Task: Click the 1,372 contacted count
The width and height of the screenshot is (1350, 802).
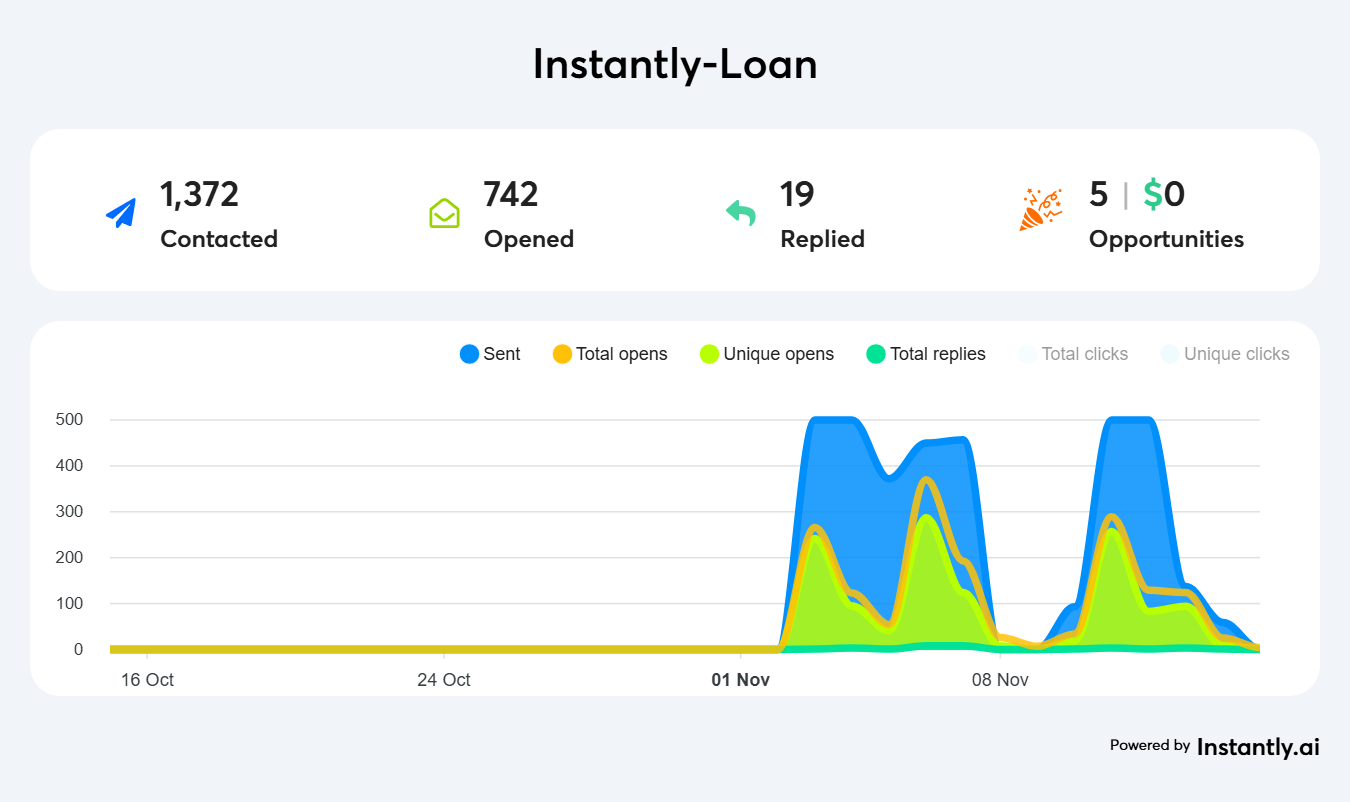Action: (199, 194)
